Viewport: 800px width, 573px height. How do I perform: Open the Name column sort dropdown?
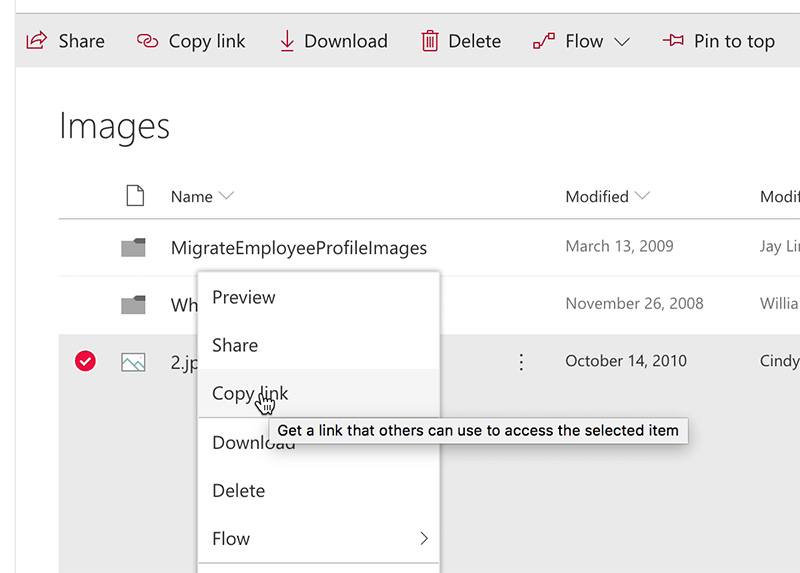(x=226, y=196)
